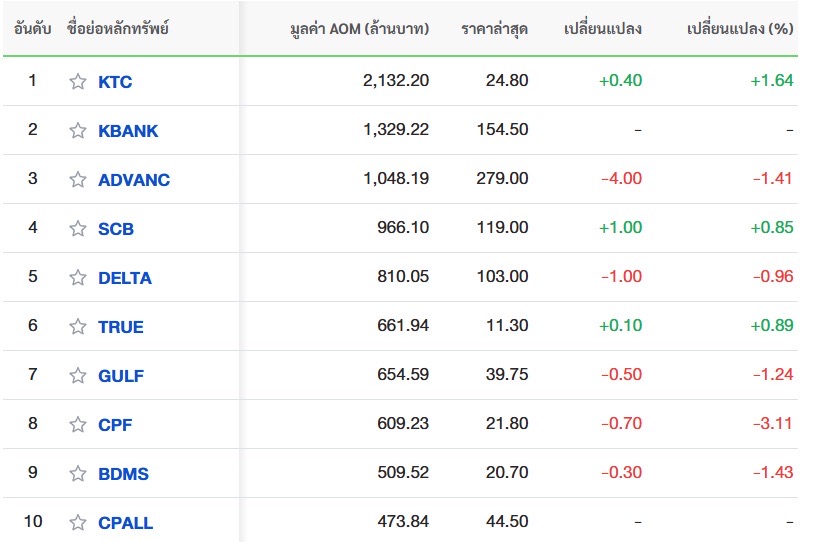Viewport: 821px width, 542px height.
Task: Add TRUE to favorites via star
Action: 77,326
